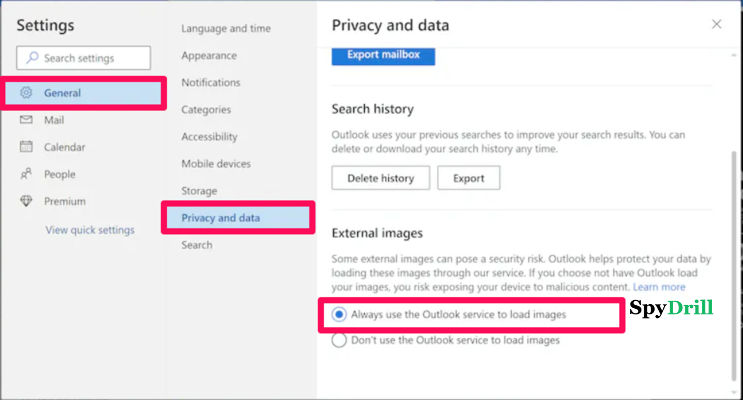Click the Delete history button
743x400 pixels.
coord(381,178)
